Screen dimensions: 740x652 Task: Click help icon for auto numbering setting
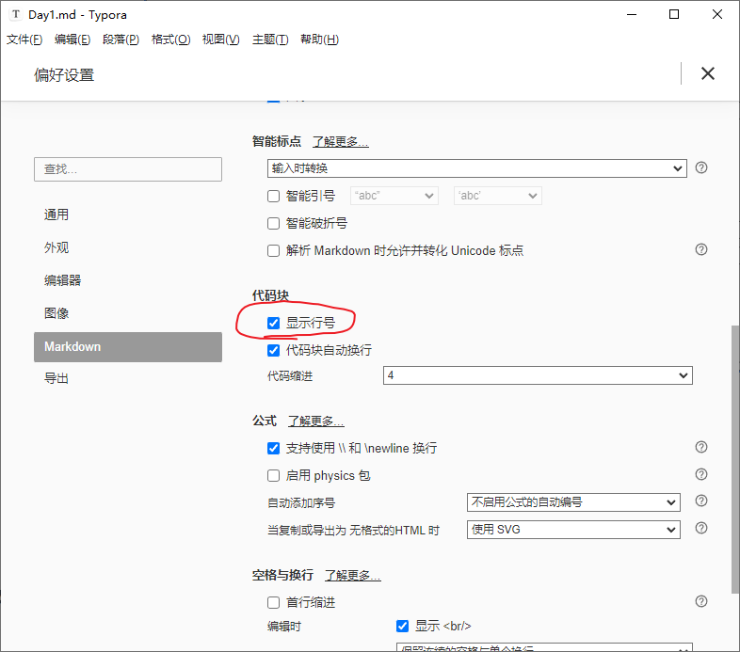coord(701,501)
